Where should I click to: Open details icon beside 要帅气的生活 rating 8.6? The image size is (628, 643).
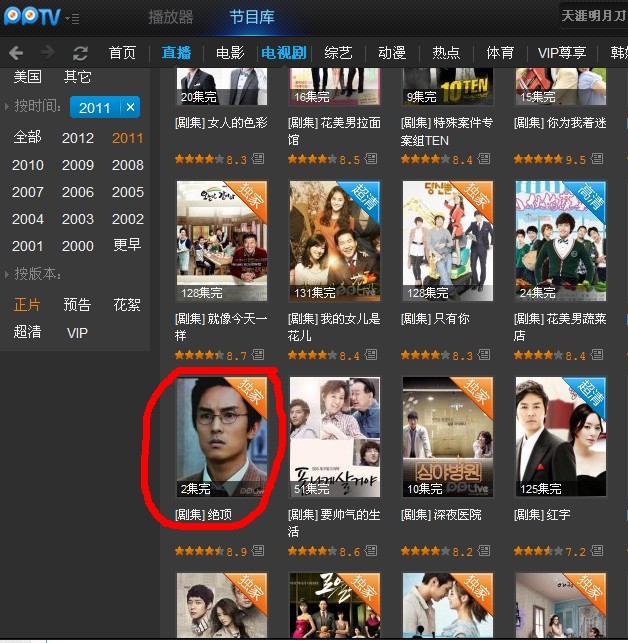point(371,550)
